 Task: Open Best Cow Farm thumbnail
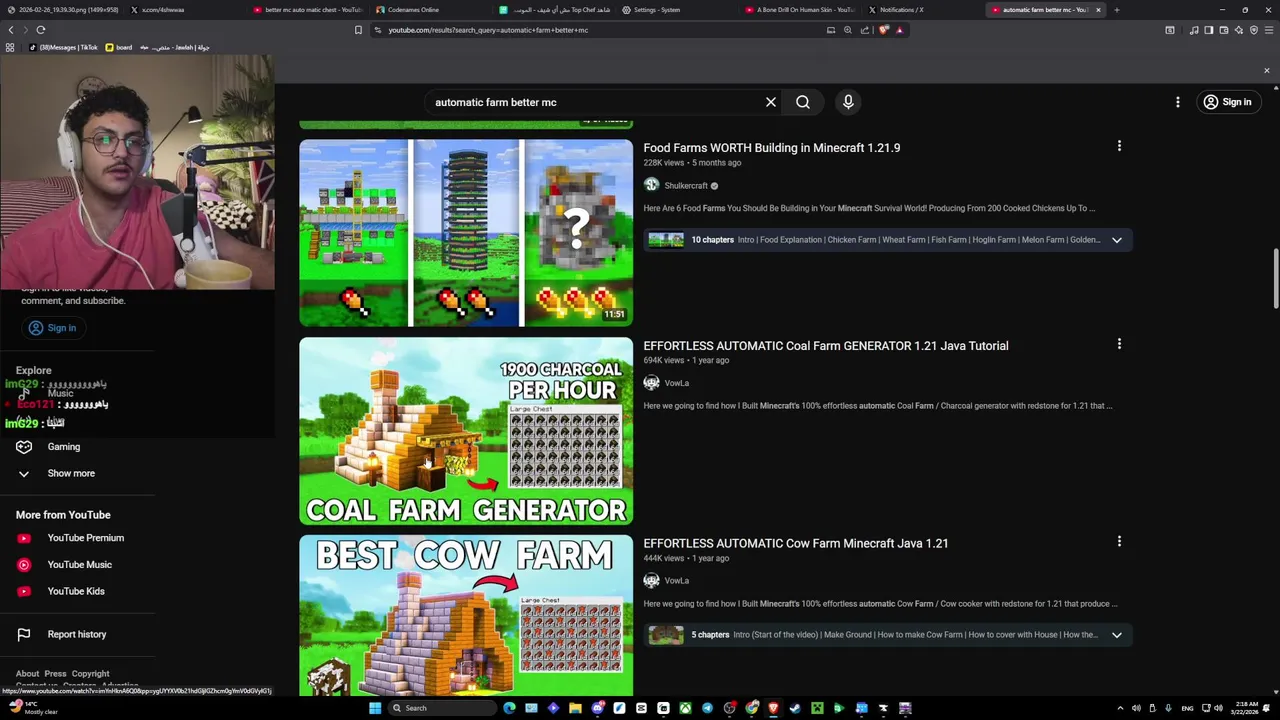point(466,616)
